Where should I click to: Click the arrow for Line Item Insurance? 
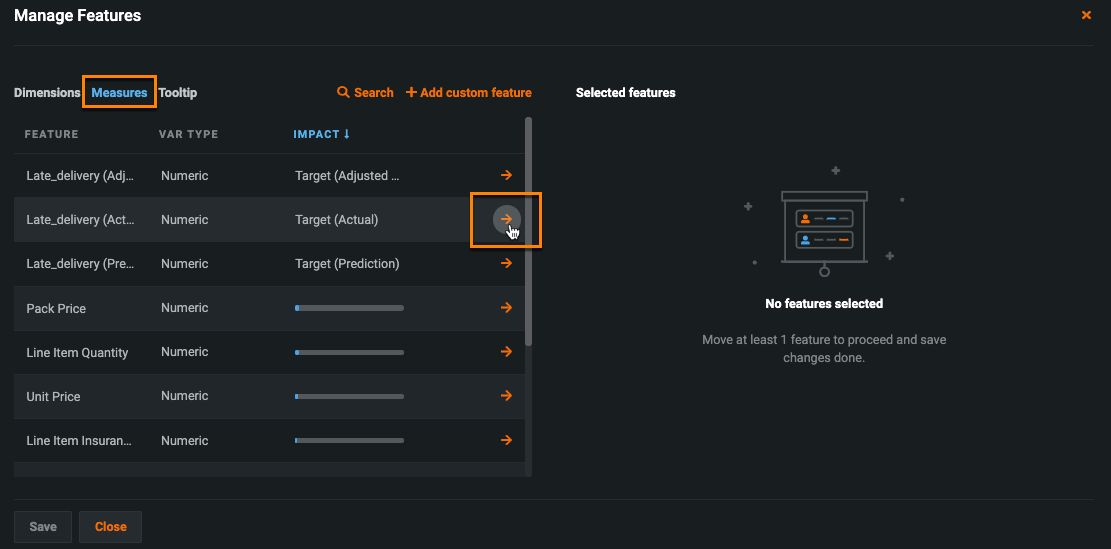pyautogui.click(x=506, y=440)
